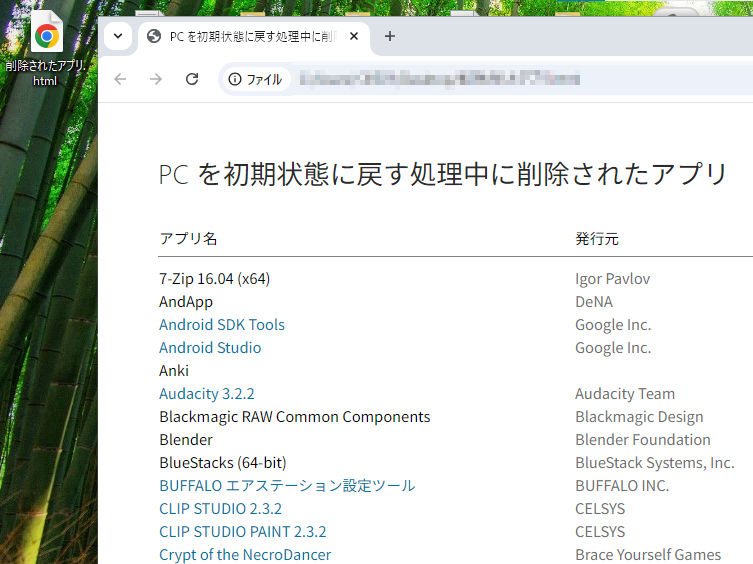Click the browser back arrow
The width and height of the screenshot is (753, 564).
pos(120,79)
